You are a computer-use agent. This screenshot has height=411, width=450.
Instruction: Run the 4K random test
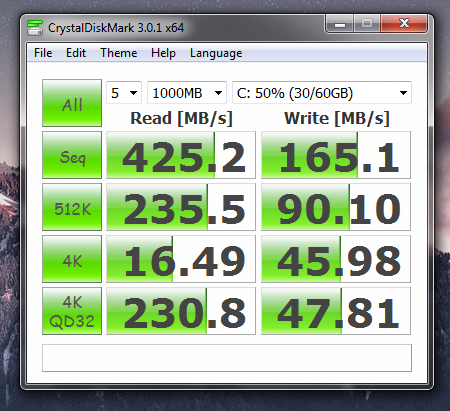coord(72,259)
